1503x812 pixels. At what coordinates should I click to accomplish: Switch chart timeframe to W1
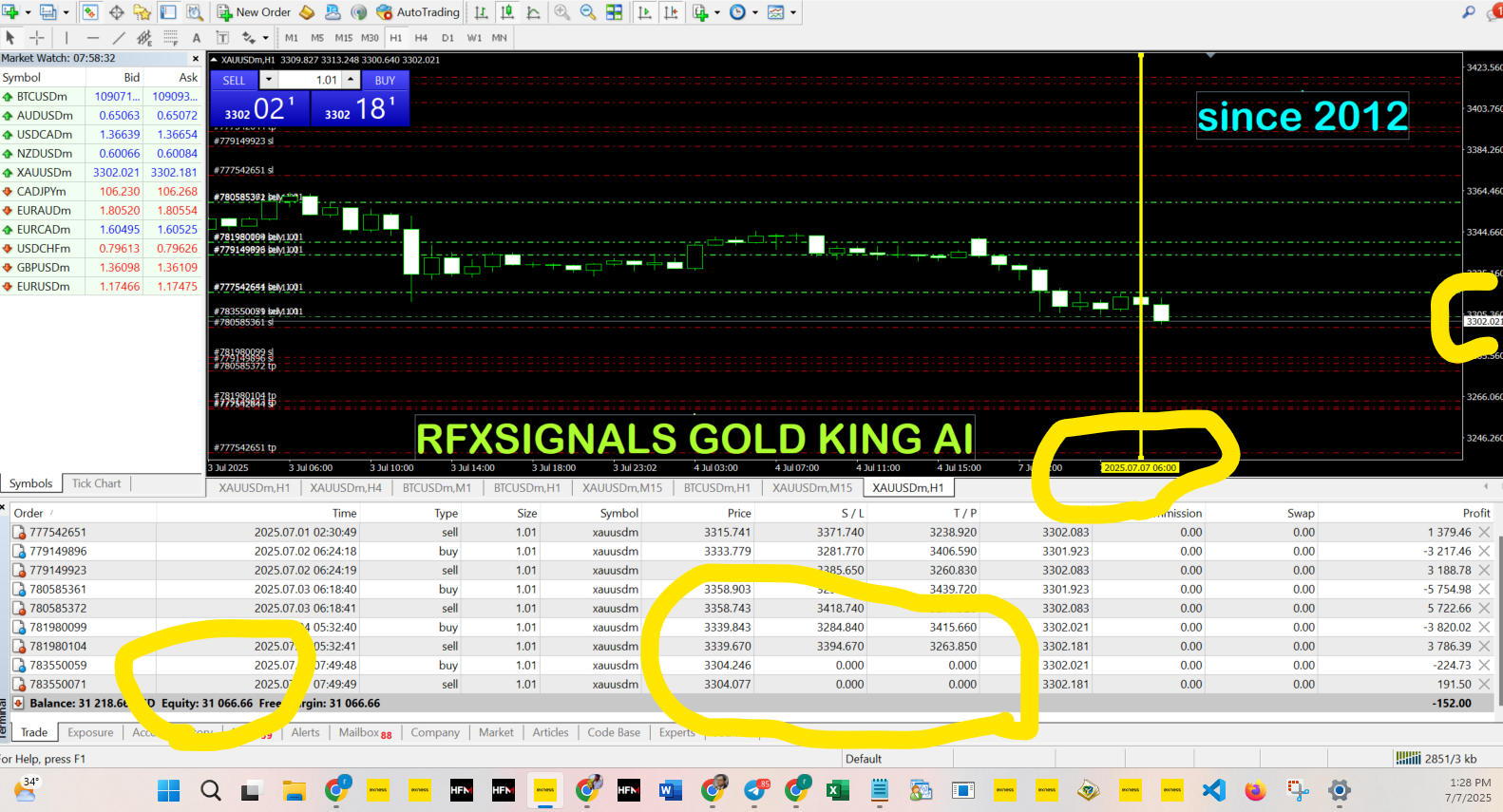[474, 38]
